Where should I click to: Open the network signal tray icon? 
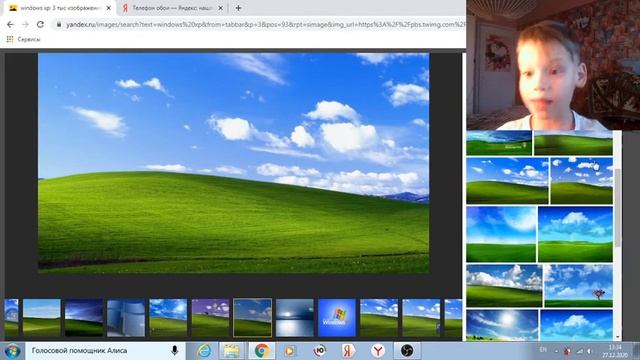[x=580, y=351]
